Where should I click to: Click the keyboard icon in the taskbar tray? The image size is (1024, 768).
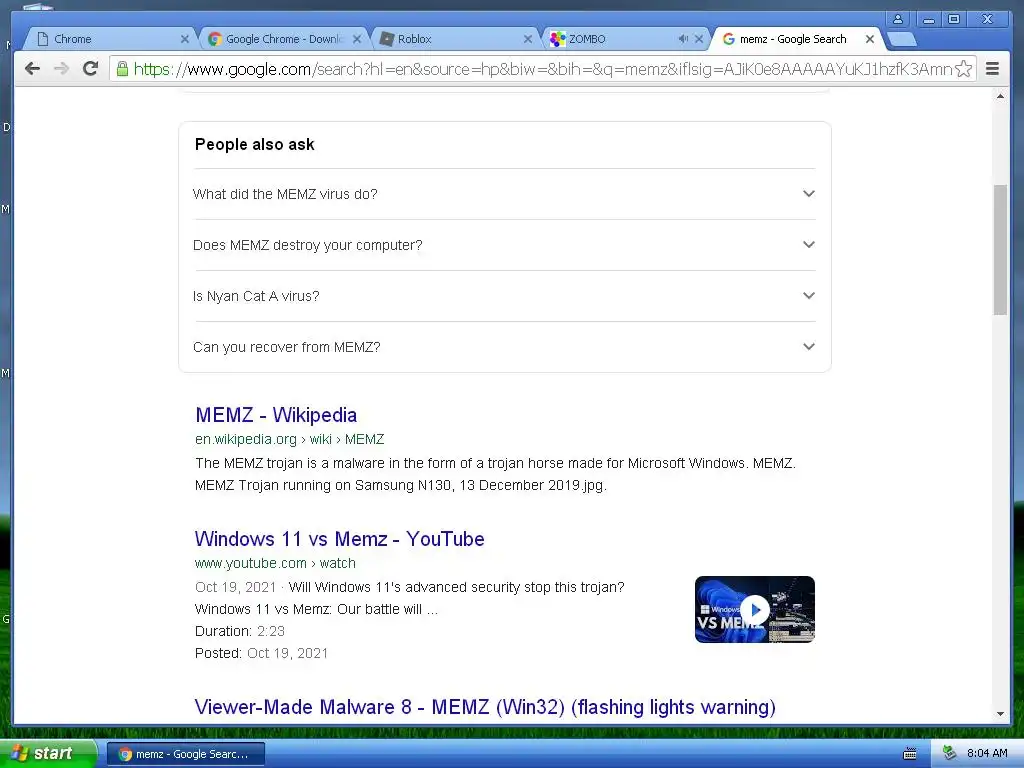(x=909, y=754)
